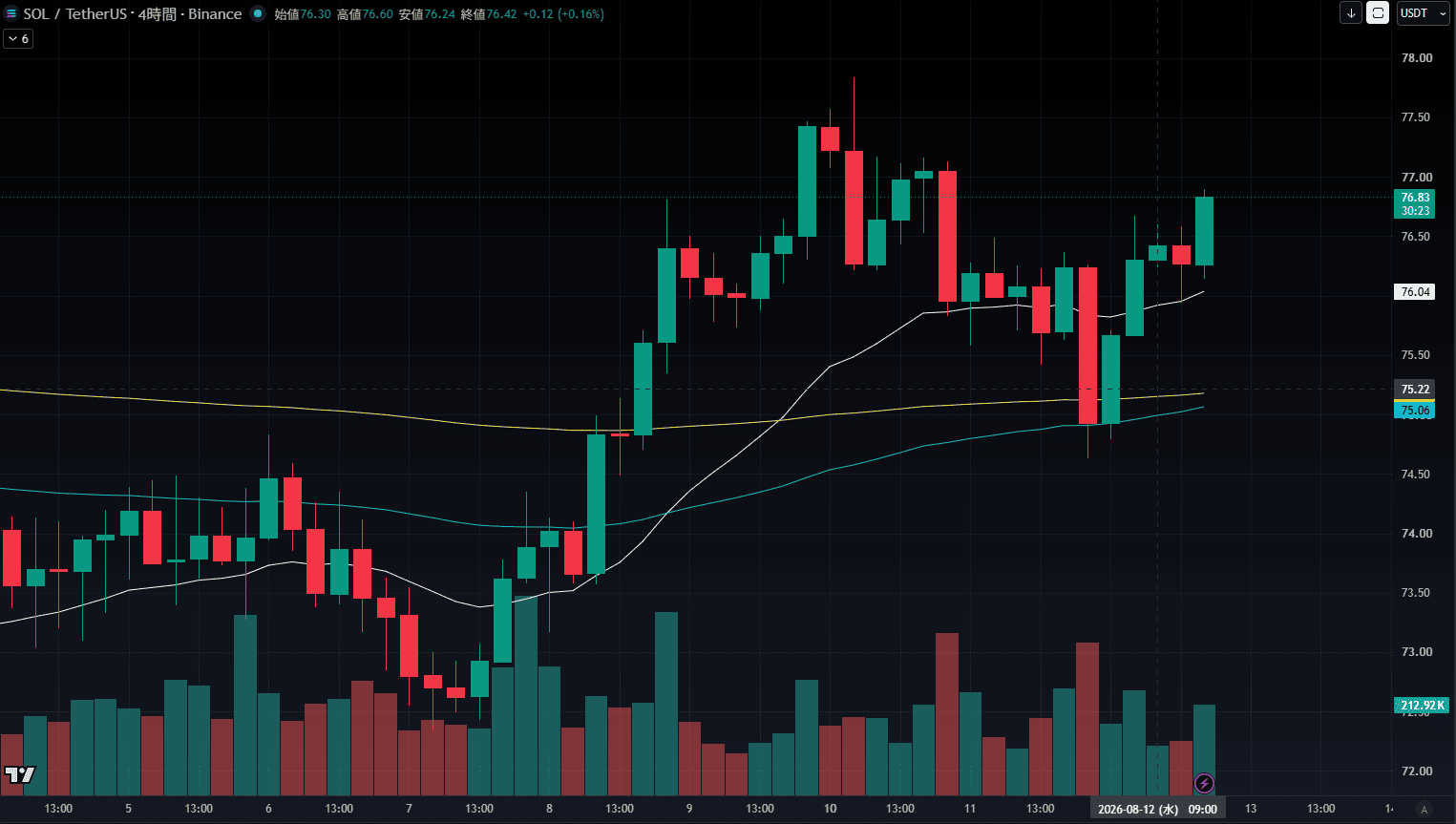The width and height of the screenshot is (1456, 824).
Task: Click the 安値 76.24 low value
Action: pos(427,14)
